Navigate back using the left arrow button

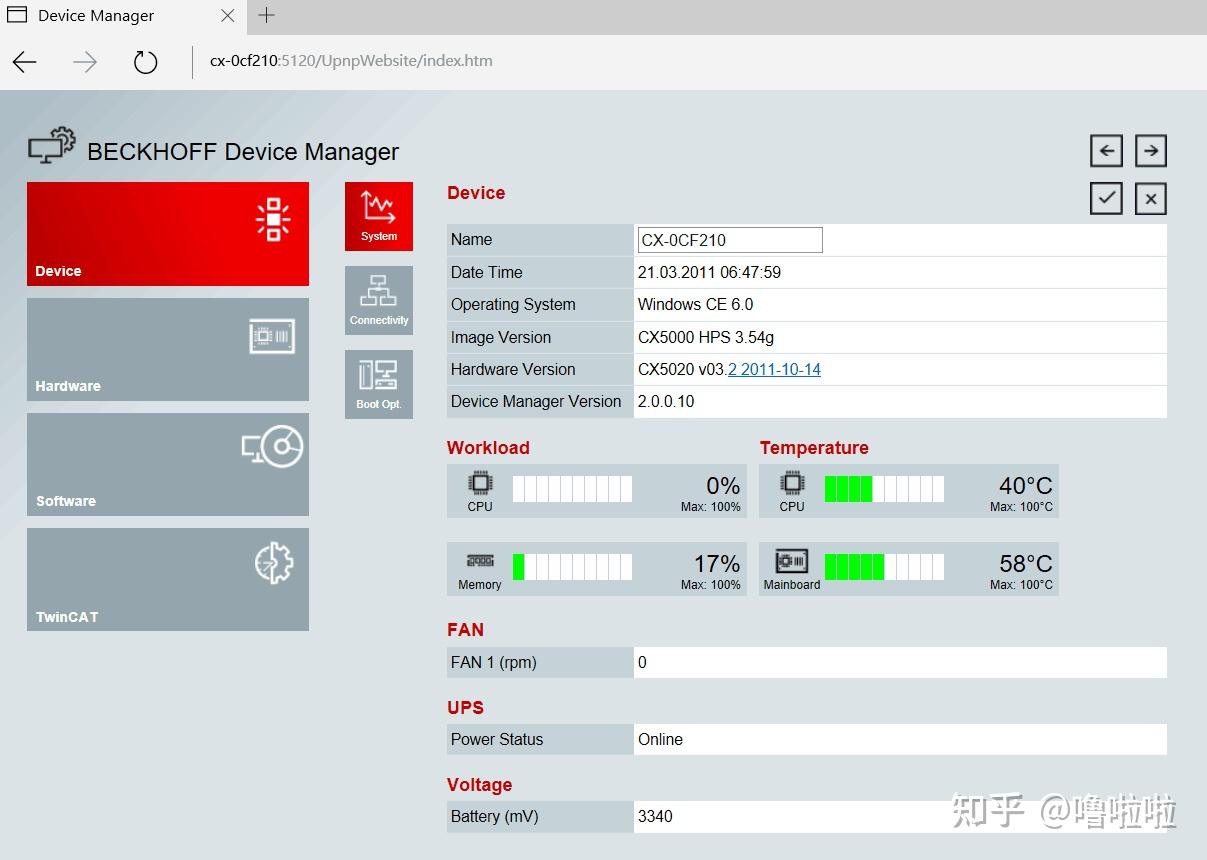click(1106, 150)
